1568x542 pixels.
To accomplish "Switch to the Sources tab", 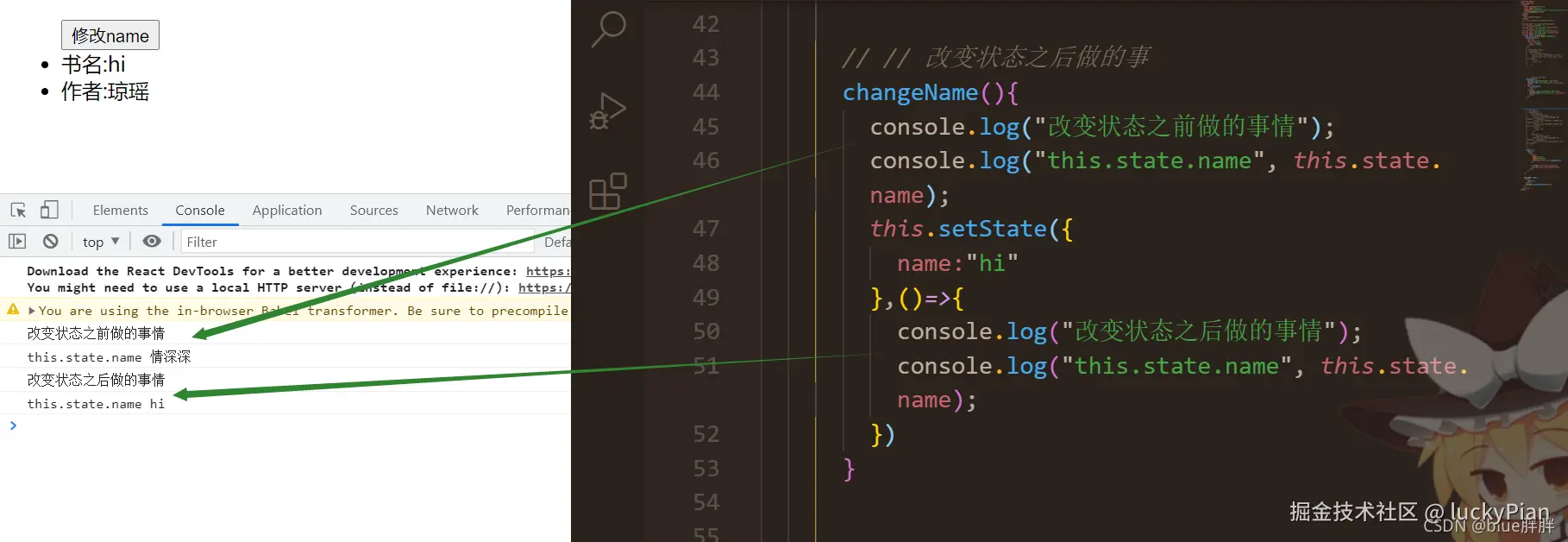I will (374, 210).
